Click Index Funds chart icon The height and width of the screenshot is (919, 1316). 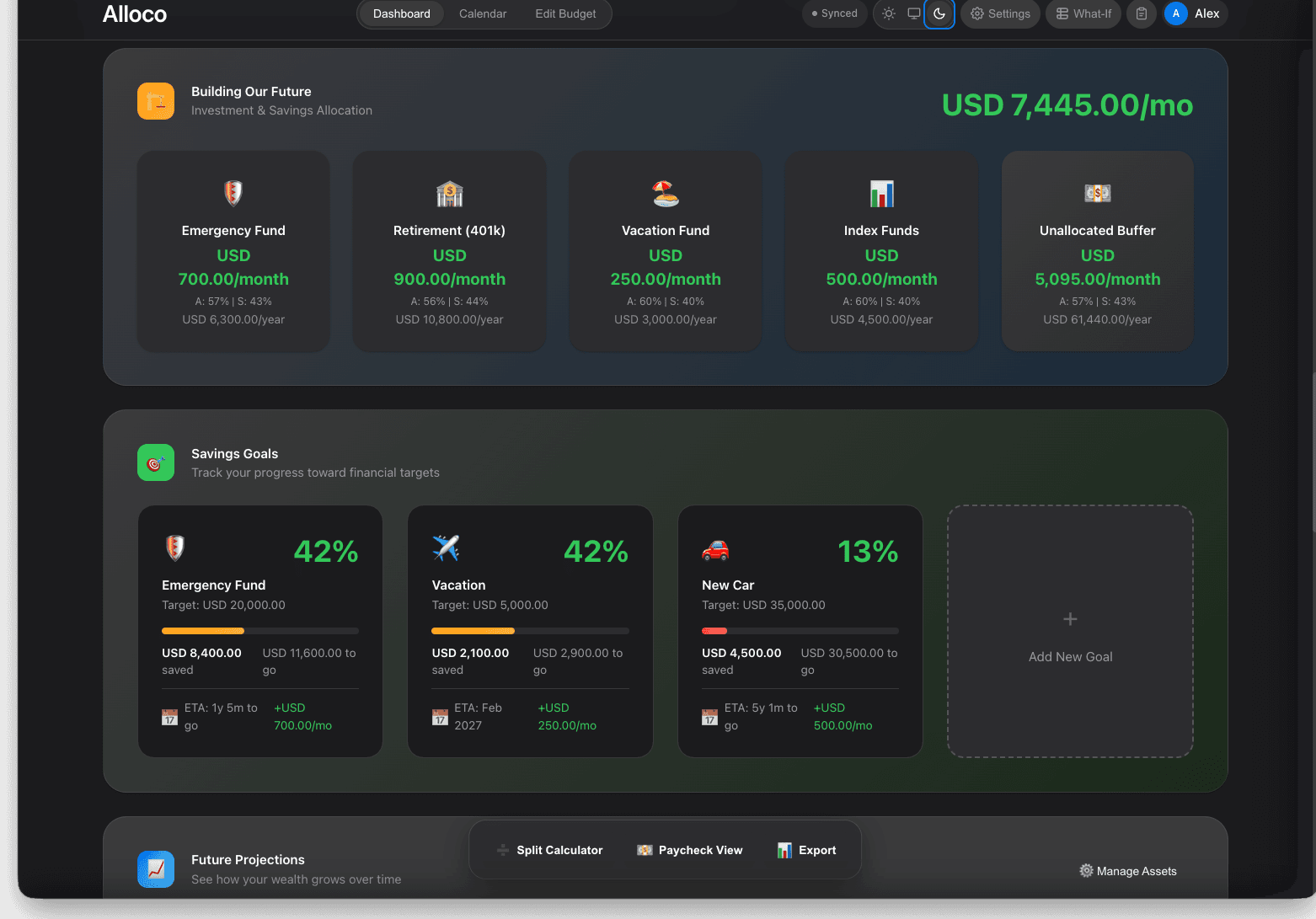click(882, 194)
